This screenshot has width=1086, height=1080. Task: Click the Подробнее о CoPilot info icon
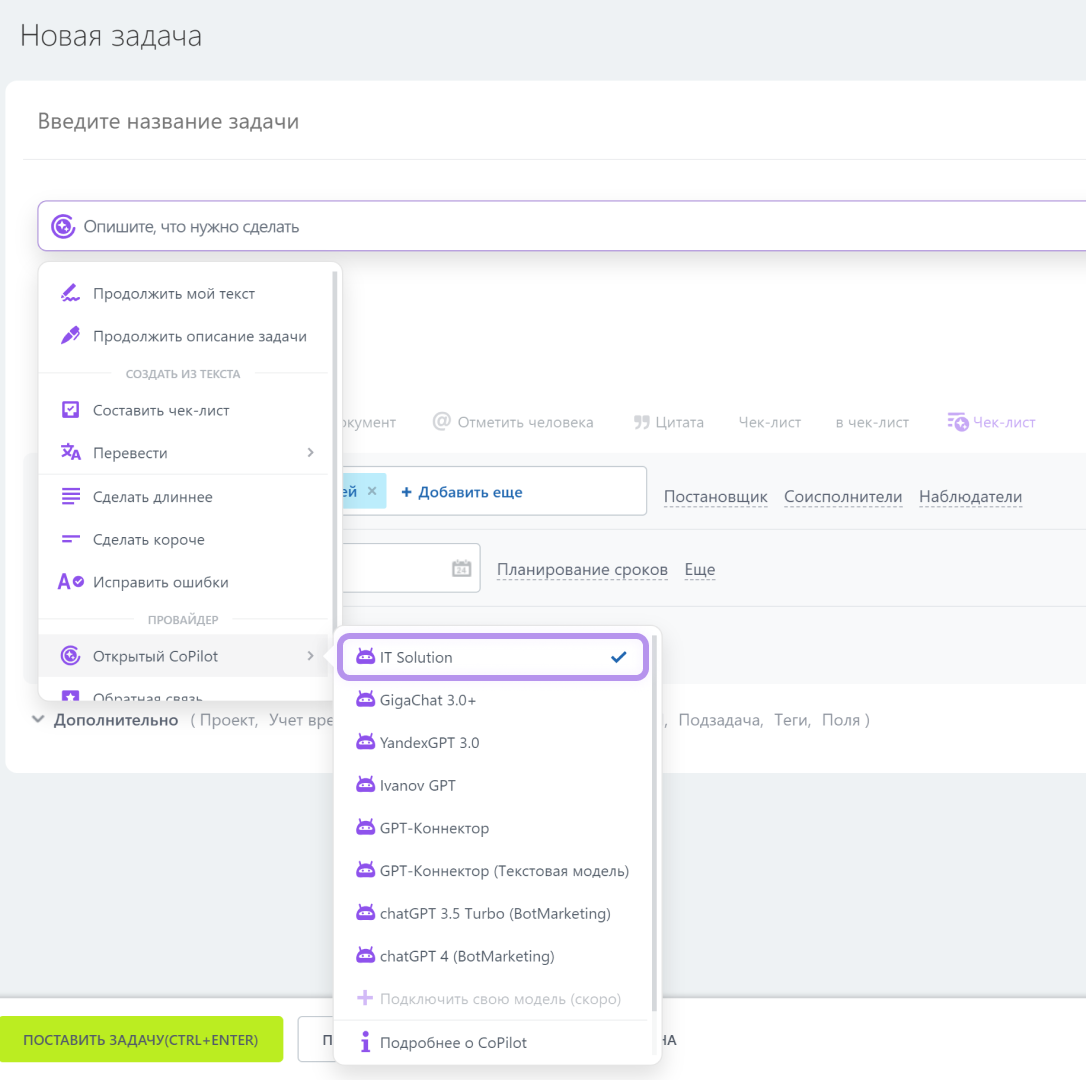(365, 1042)
